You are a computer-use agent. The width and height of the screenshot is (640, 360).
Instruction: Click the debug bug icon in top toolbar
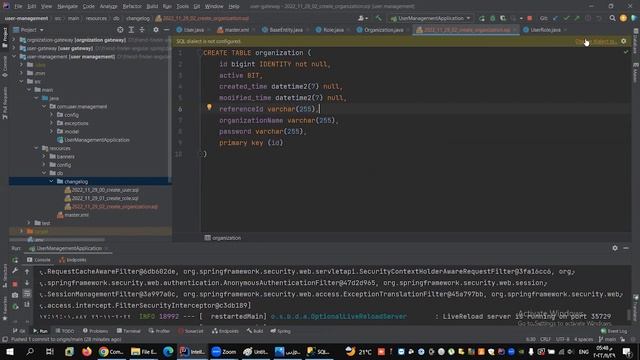tap(493, 18)
